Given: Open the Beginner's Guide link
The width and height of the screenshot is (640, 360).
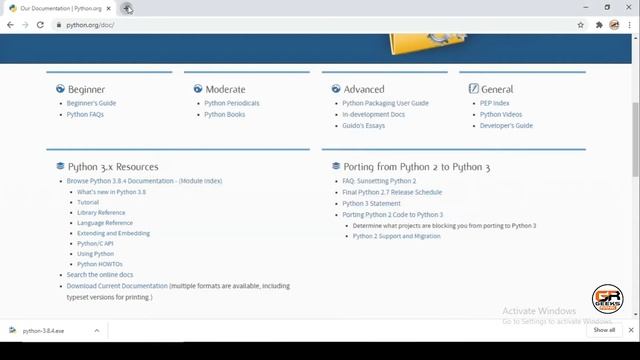Looking at the screenshot, I should point(91,103).
